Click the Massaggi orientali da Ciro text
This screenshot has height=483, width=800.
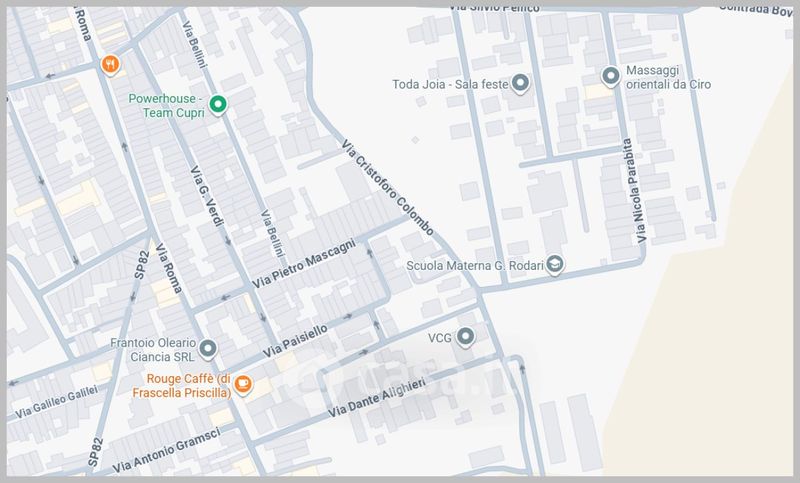click(x=667, y=79)
